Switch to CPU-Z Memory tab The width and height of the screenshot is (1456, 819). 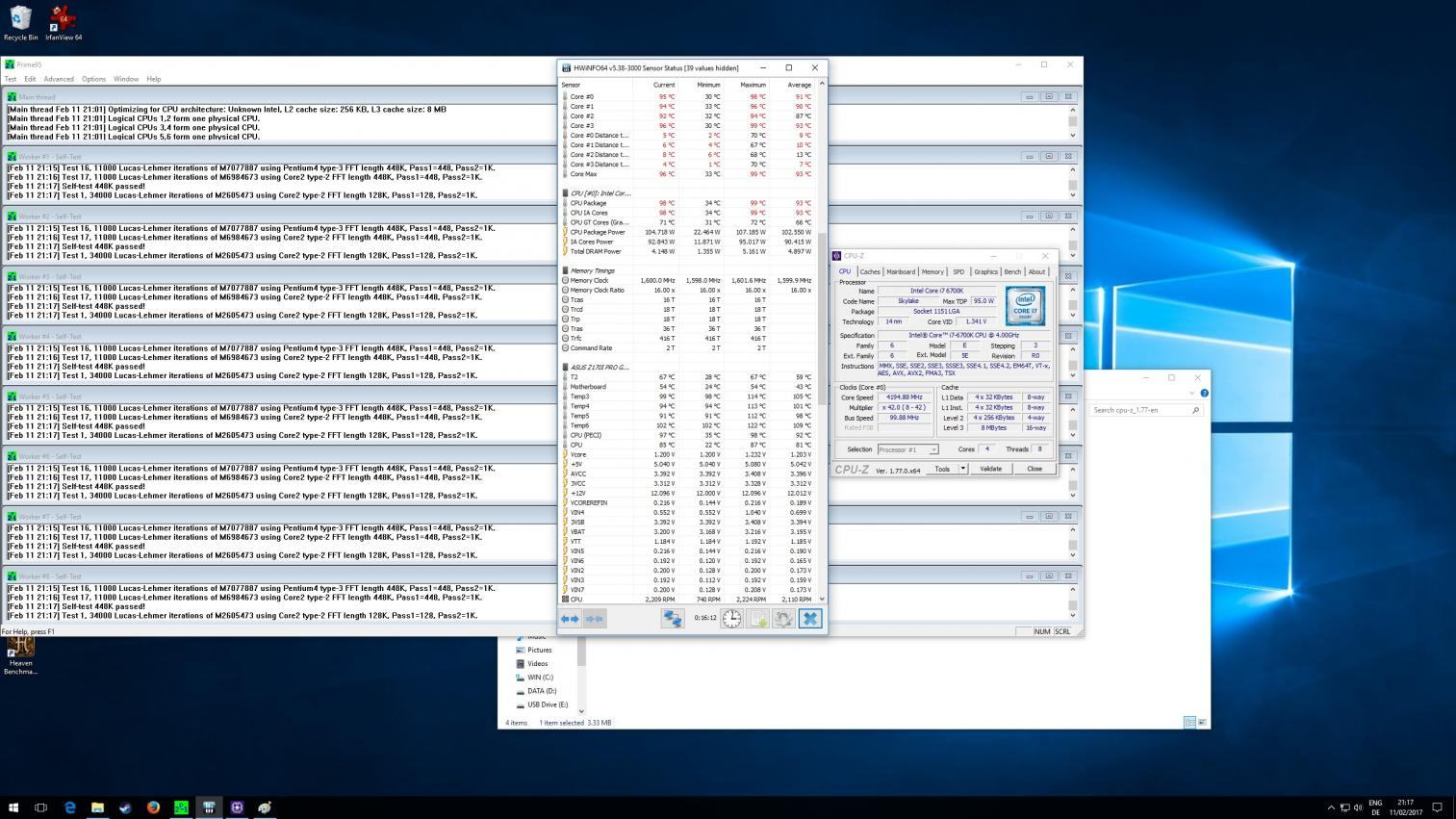pos(932,271)
